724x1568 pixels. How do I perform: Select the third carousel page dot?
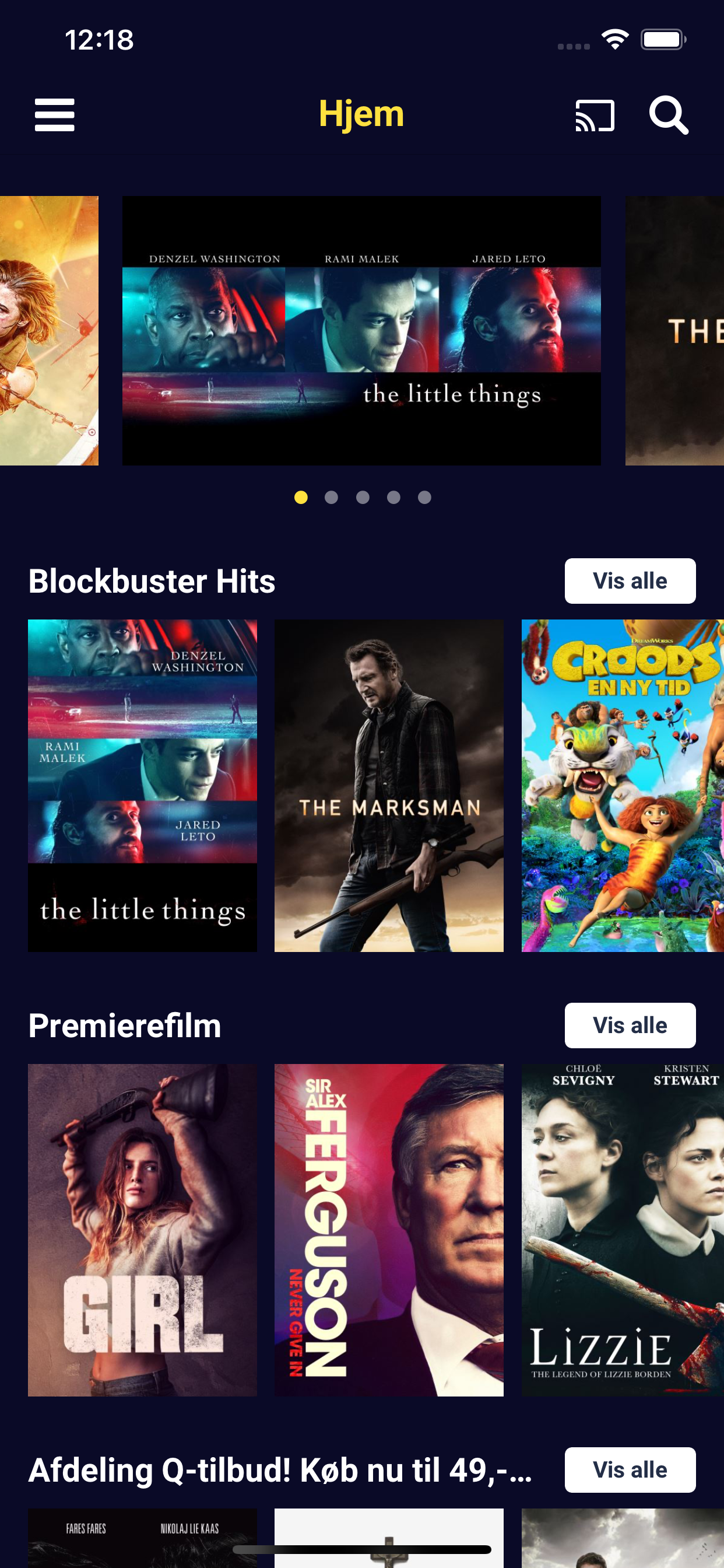pyautogui.click(x=363, y=498)
